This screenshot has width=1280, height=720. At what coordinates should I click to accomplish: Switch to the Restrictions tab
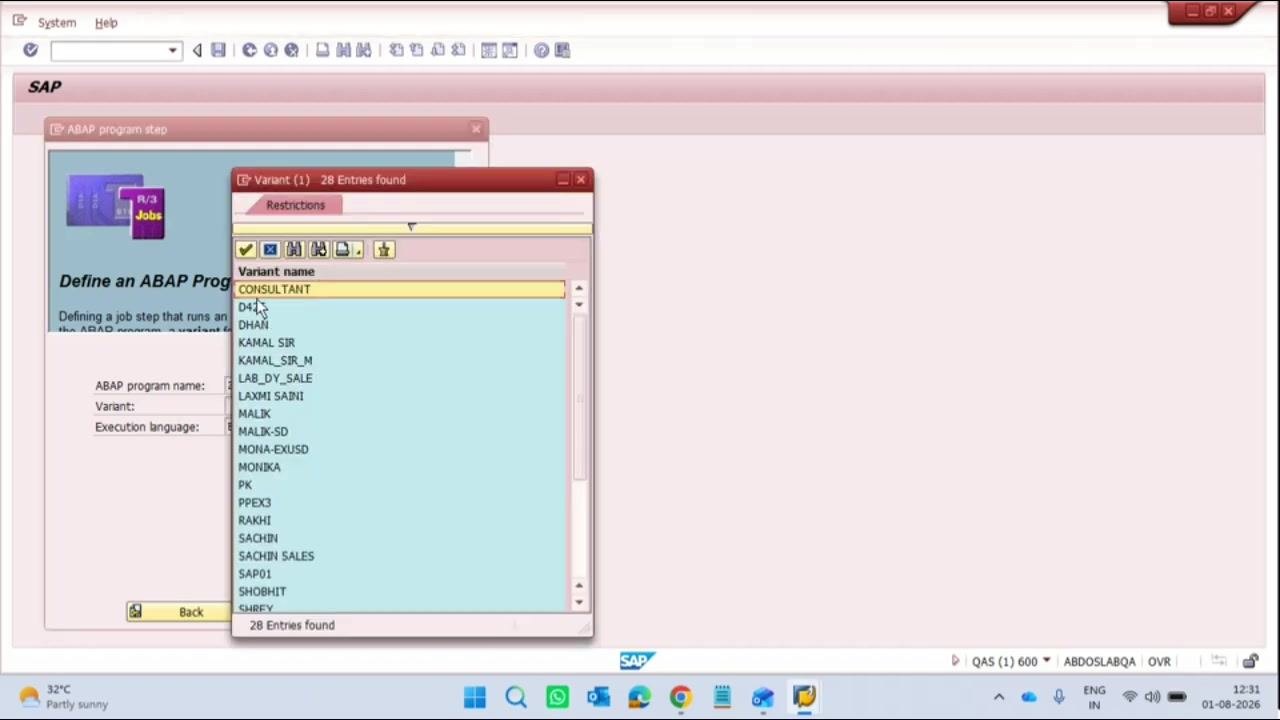coord(295,205)
